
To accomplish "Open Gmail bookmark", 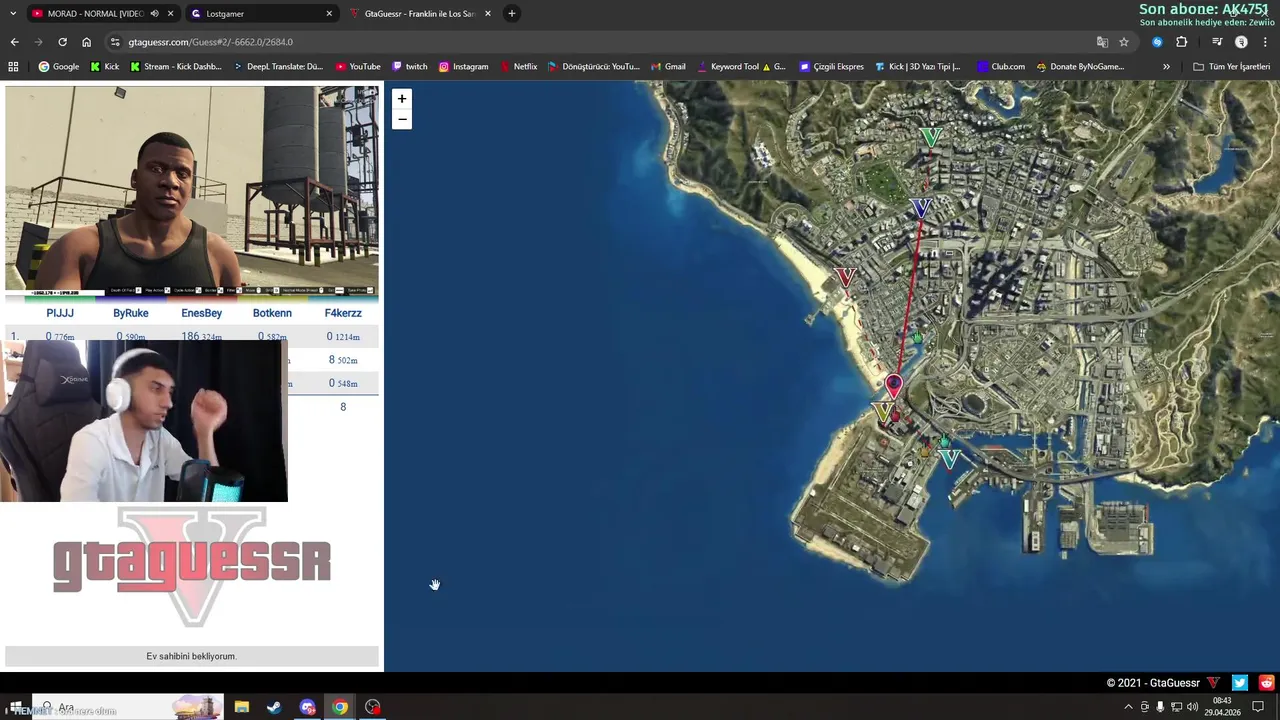I will [668, 67].
